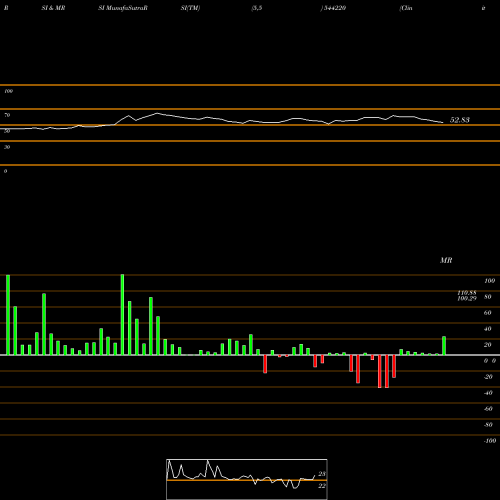Click the 'SI & MR' header text
The height and width of the screenshot is (500, 500).
click(53, 8)
